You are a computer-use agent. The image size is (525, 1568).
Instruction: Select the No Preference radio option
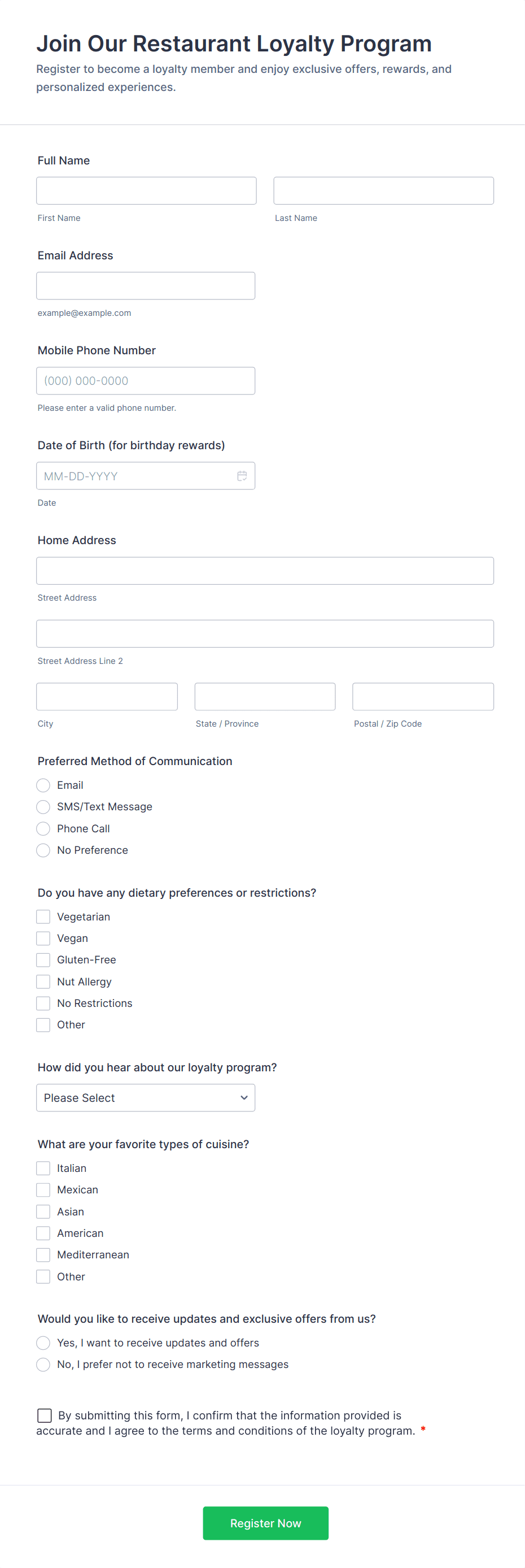coord(43,850)
